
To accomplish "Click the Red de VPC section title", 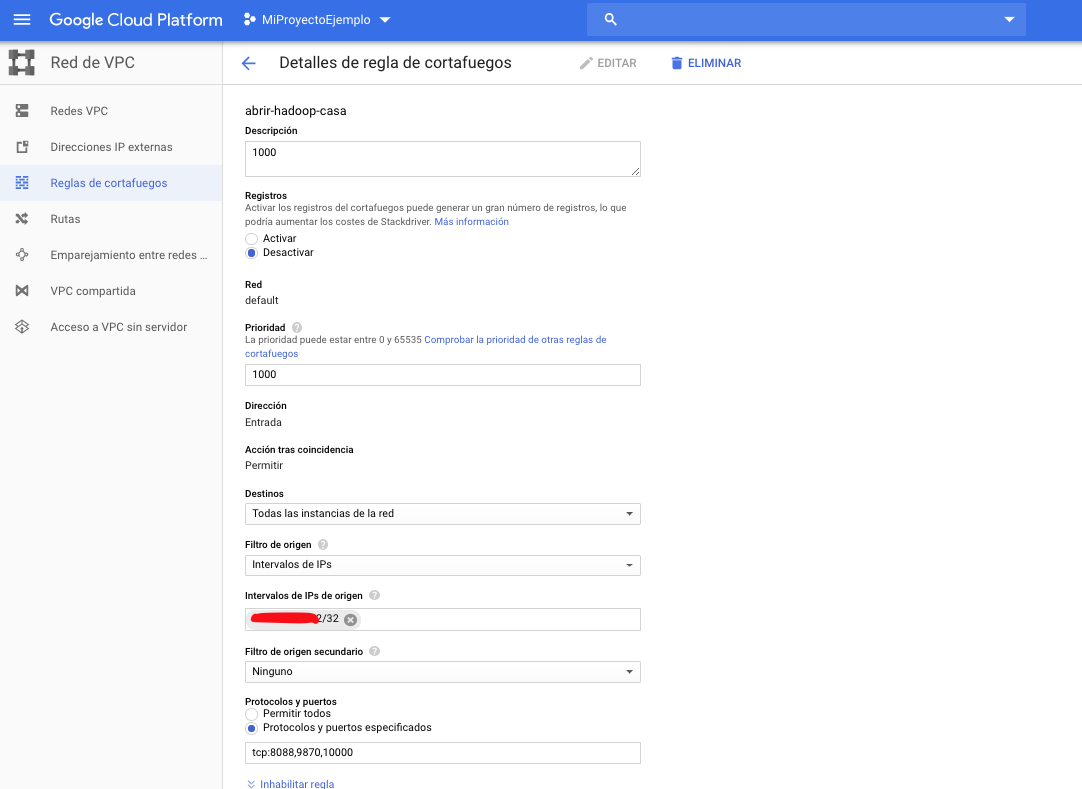I will [92, 63].
